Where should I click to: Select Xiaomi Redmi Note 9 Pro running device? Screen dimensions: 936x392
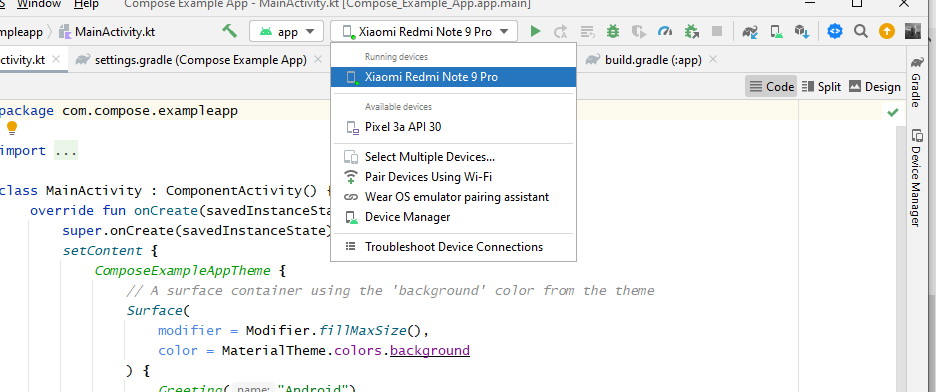pyautogui.click(x=454, y=77)
